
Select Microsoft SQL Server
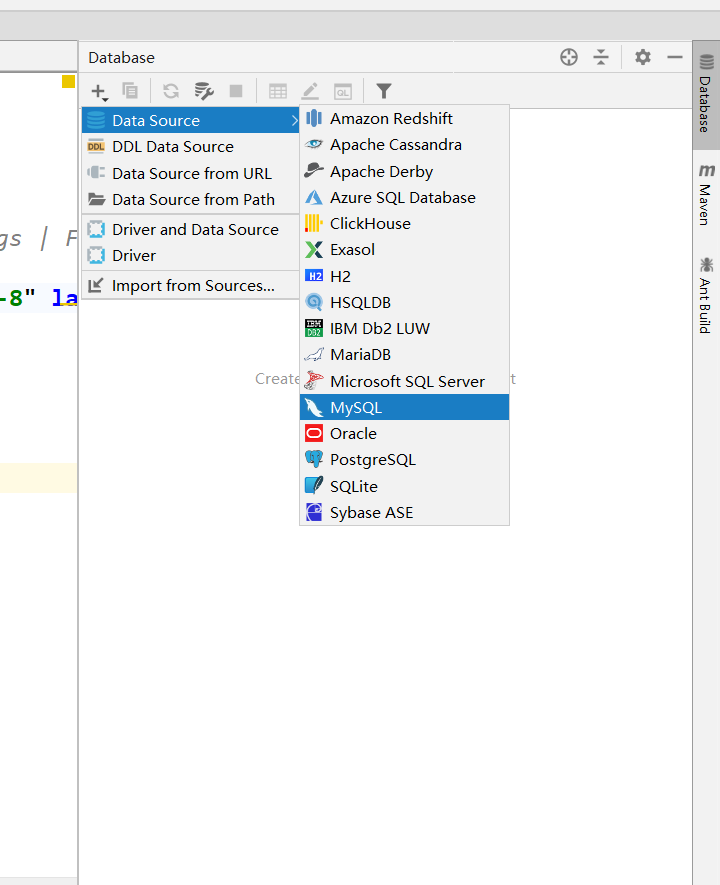point(404,381)
